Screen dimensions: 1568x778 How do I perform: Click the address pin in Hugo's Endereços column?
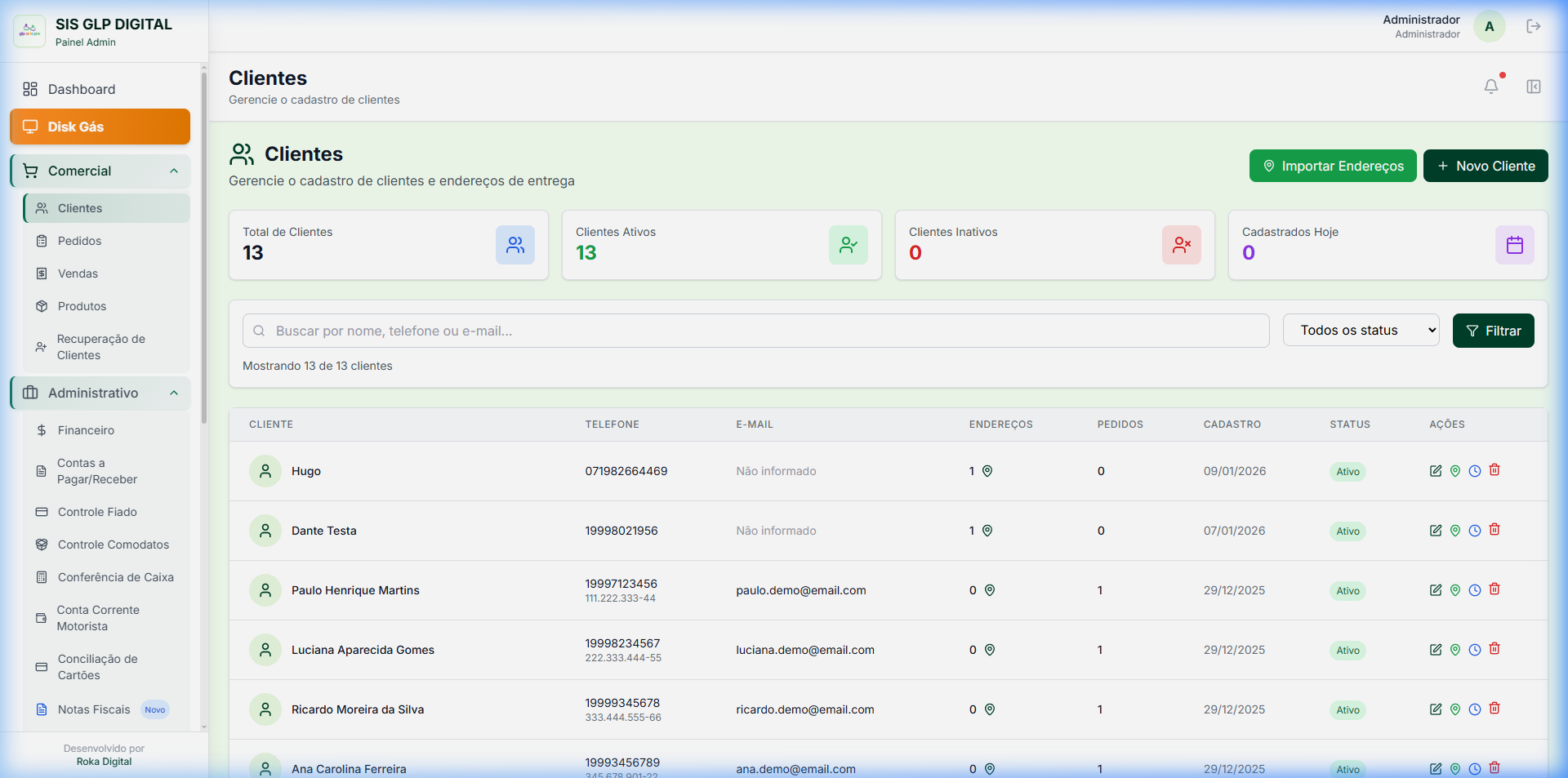[987, 471]
